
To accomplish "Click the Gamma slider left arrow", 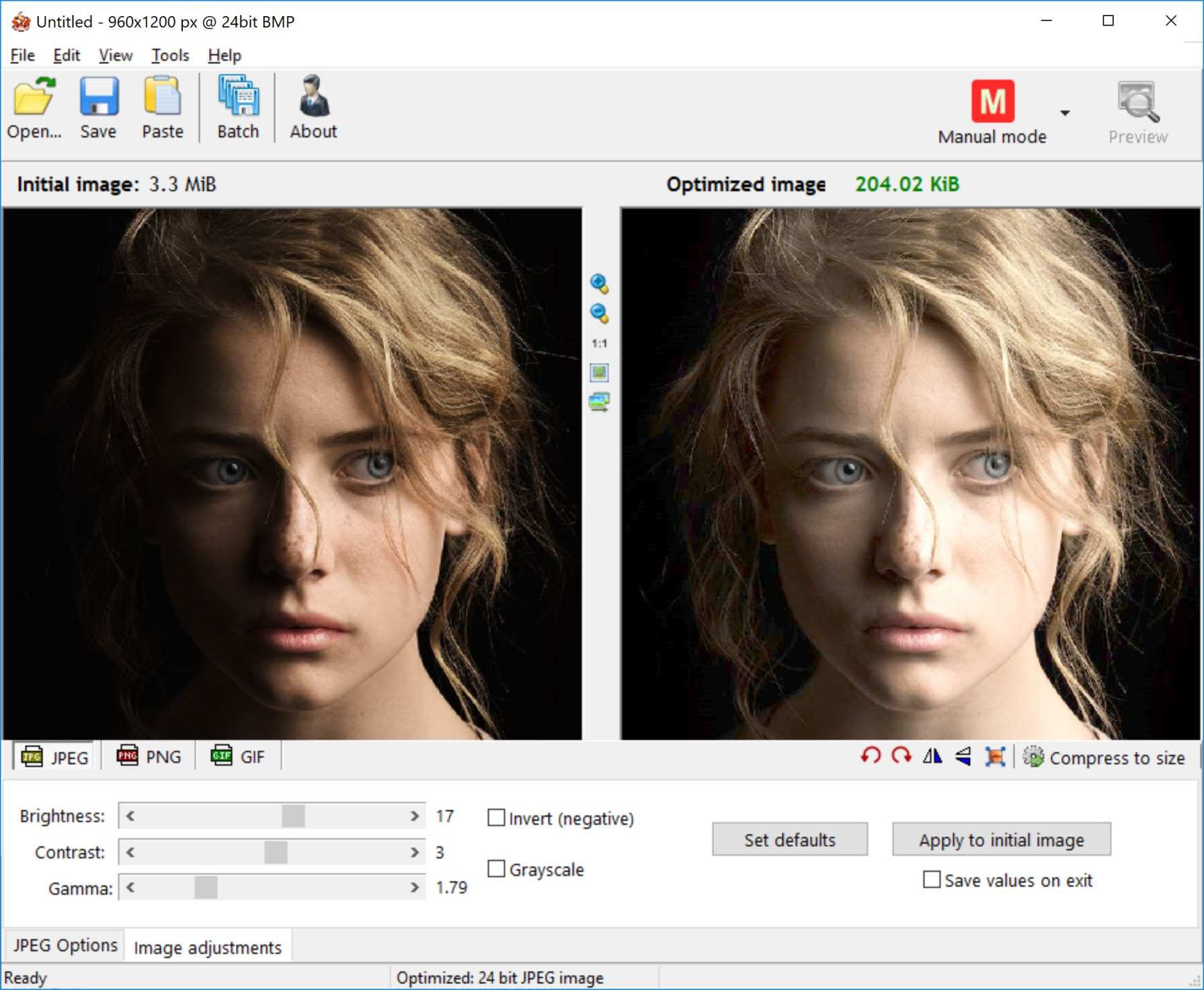I will [130, 888].
